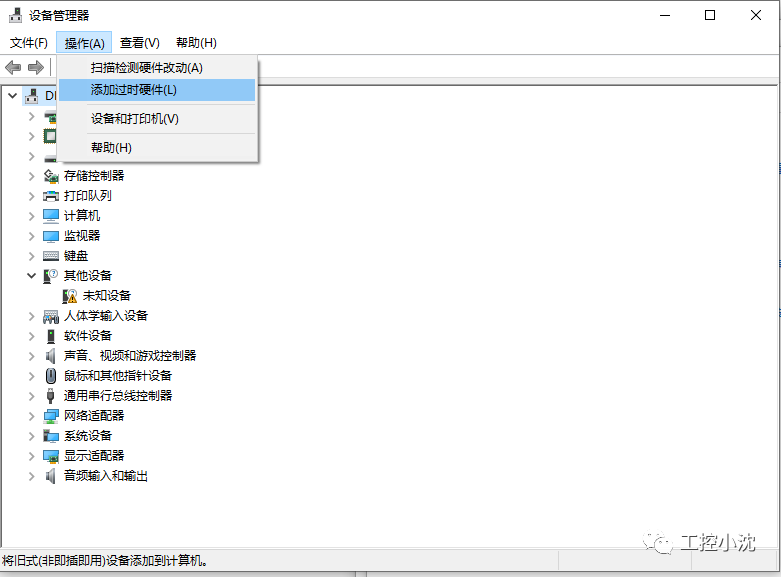The image size is (781, 577).
Task: Click the 监视器 display icon
Action: (x=51, y=236)
